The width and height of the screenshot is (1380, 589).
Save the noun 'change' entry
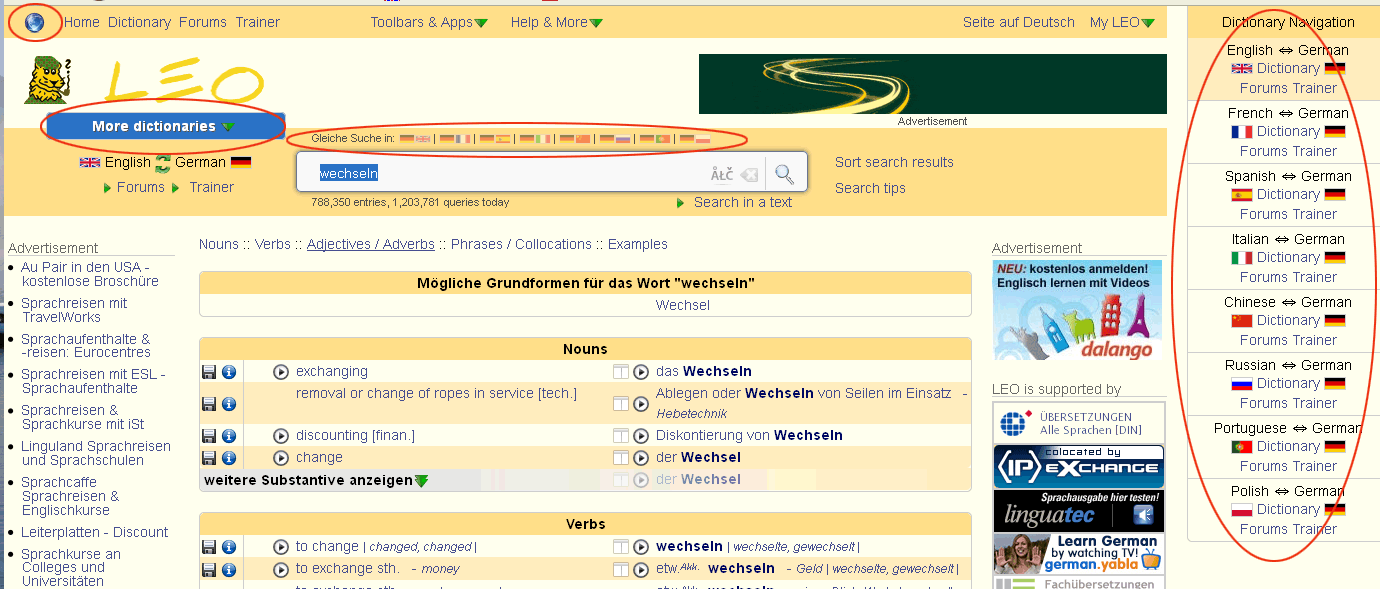pos(209,458)
